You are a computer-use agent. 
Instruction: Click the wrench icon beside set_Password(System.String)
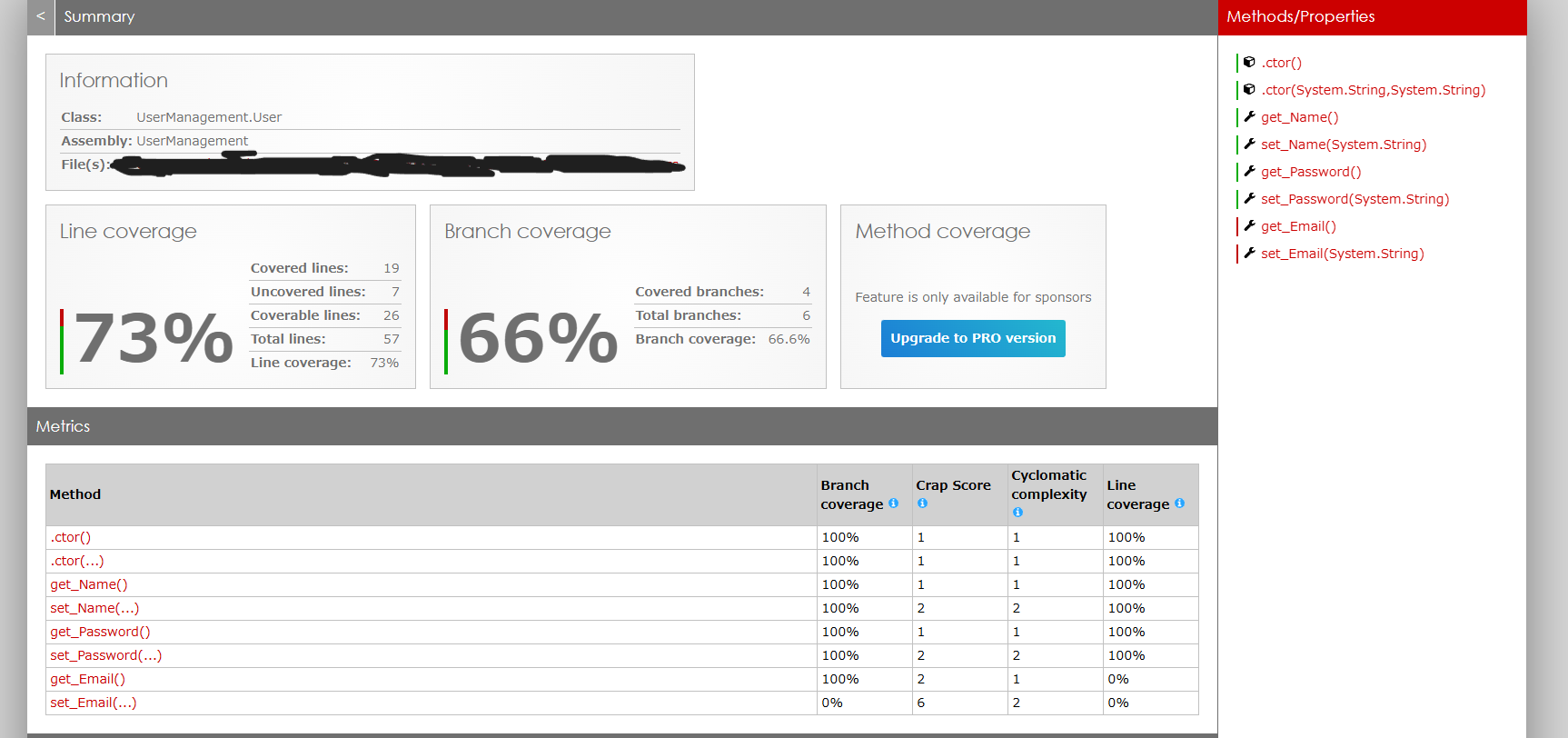pyautogui.click(x=1249, y=198)
